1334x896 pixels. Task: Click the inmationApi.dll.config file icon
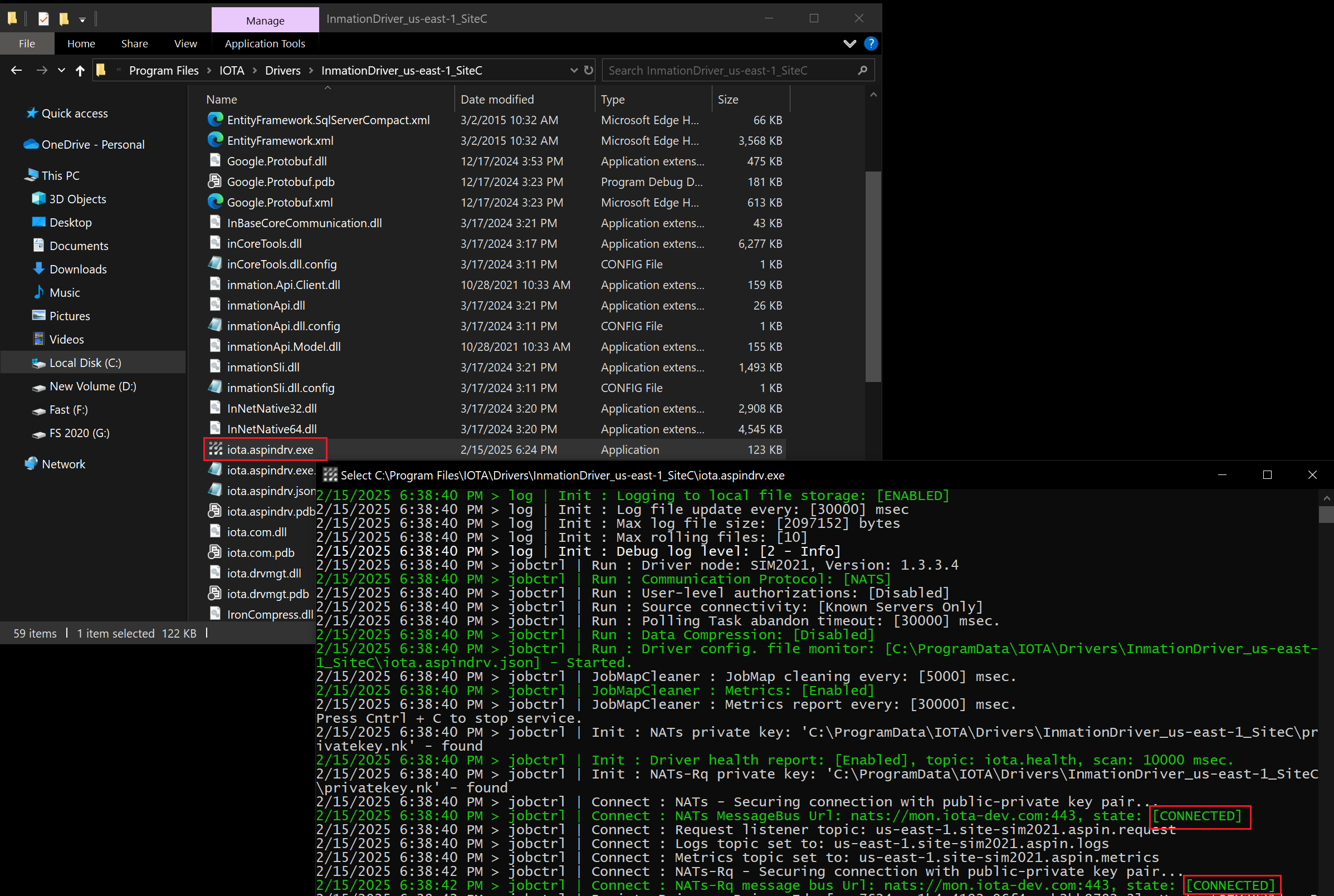(x=215, y=325)
